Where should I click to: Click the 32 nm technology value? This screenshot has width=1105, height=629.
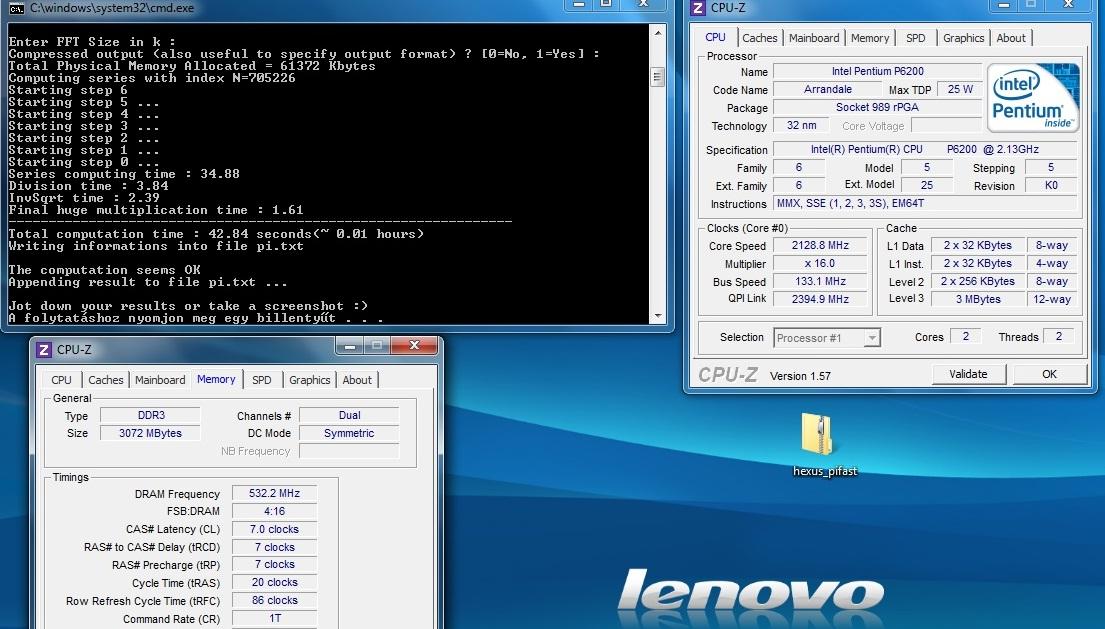point(801,125)
